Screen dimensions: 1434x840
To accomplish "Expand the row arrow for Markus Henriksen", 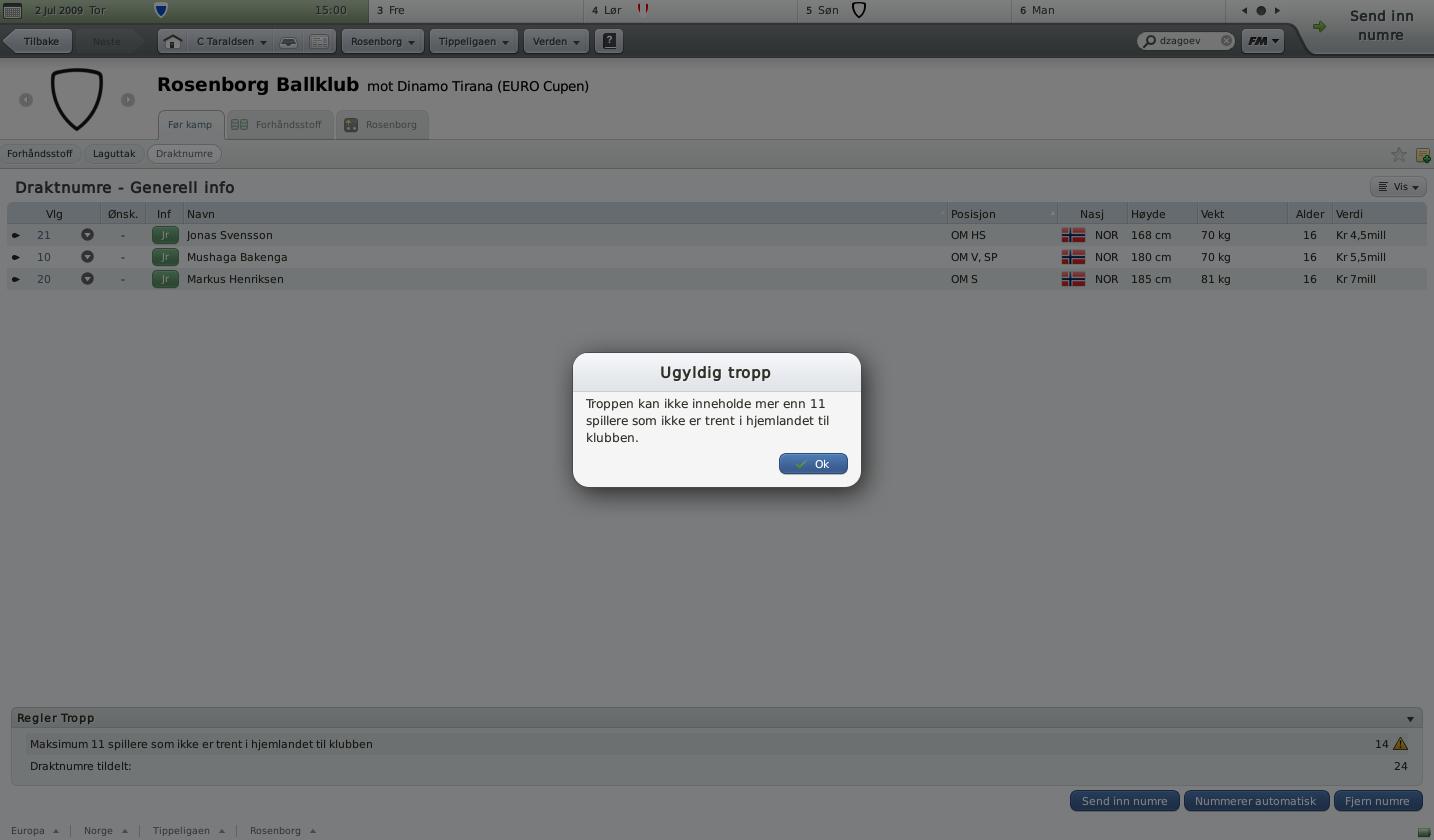I will [16, 279].
